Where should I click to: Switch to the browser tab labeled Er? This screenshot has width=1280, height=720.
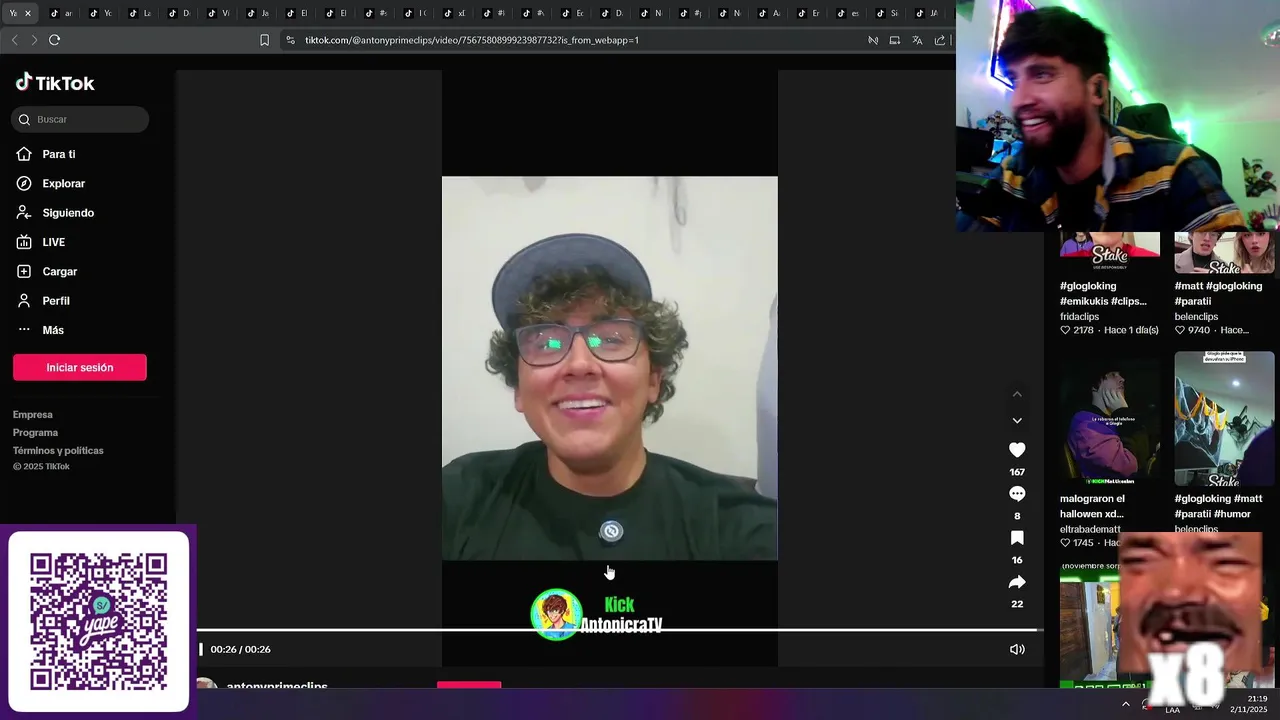809,13
